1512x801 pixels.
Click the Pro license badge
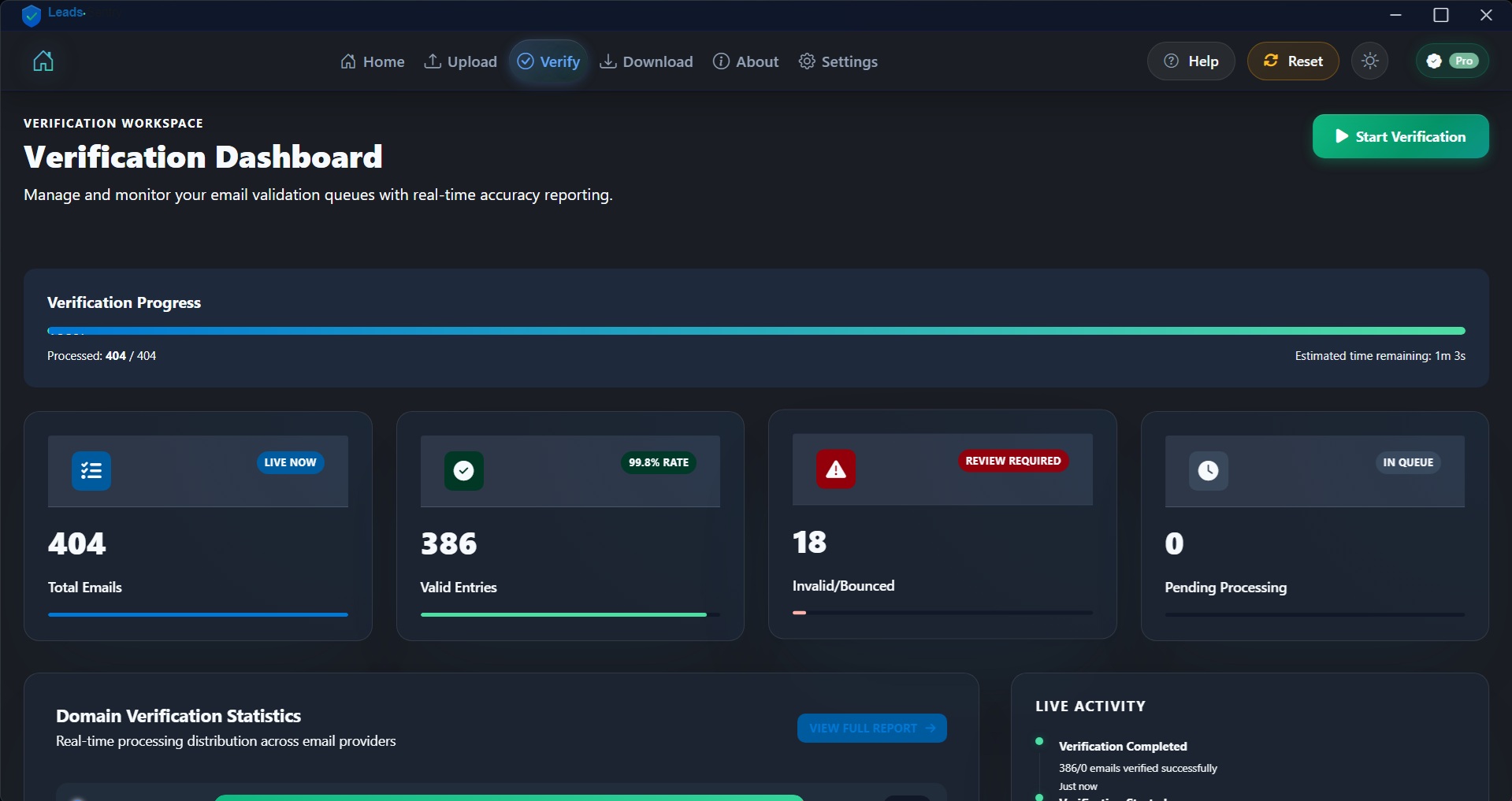1452,61
